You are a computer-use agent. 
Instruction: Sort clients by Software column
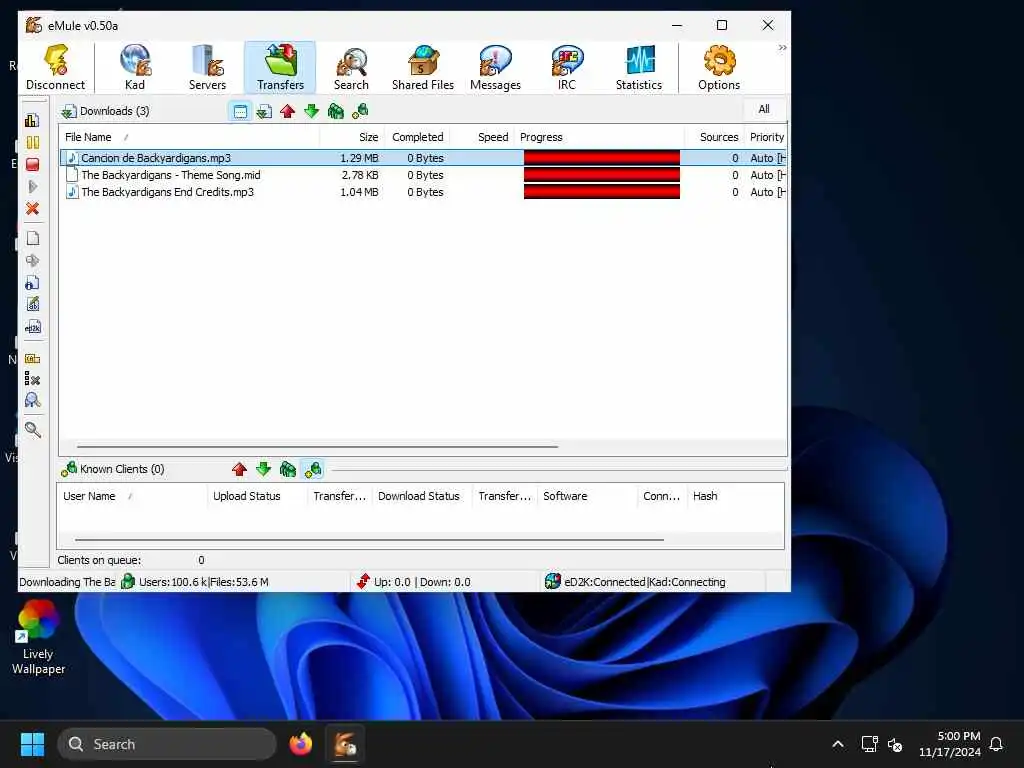[588, 496]
